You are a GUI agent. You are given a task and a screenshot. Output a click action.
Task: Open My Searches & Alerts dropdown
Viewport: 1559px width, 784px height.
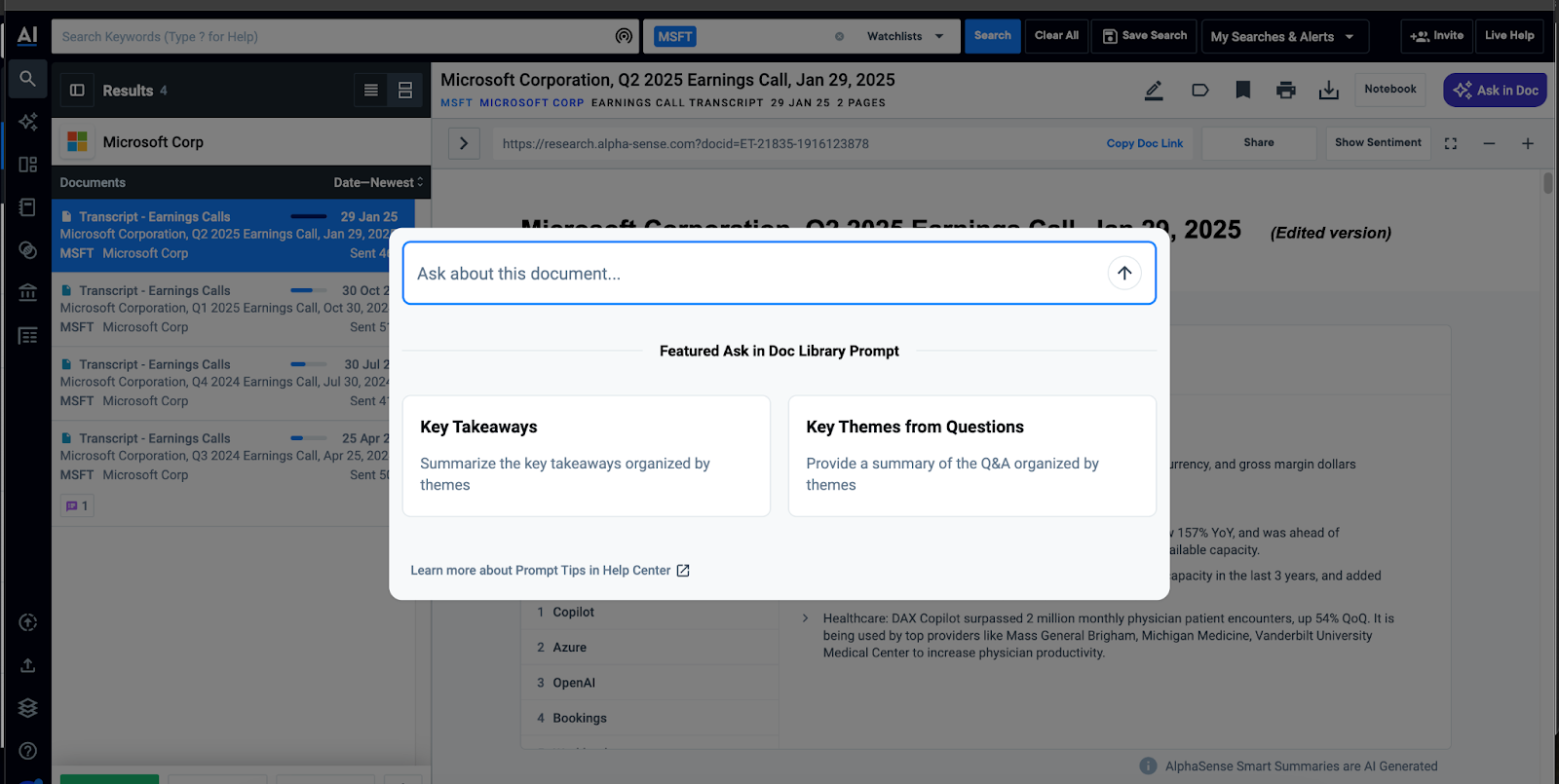[1285, 36]
